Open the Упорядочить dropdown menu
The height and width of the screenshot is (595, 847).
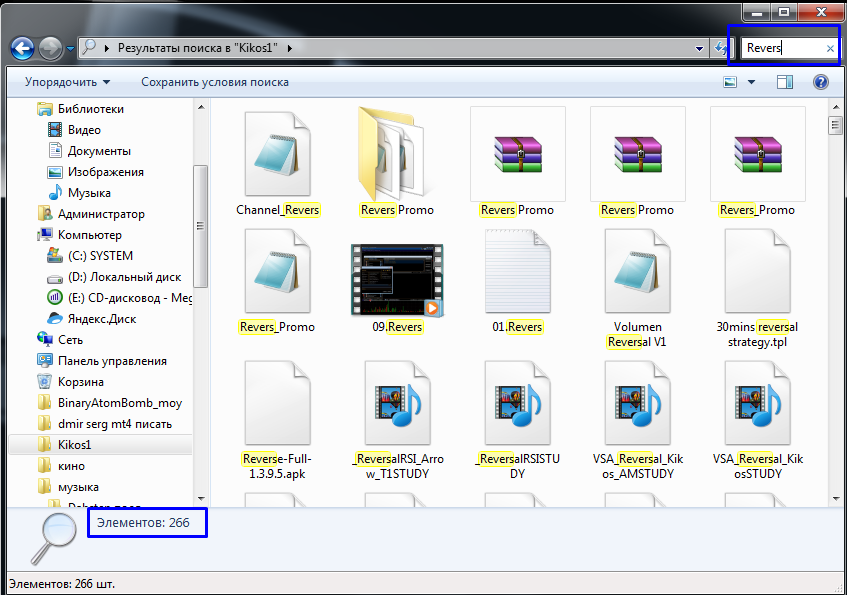(x=67, y=82)
